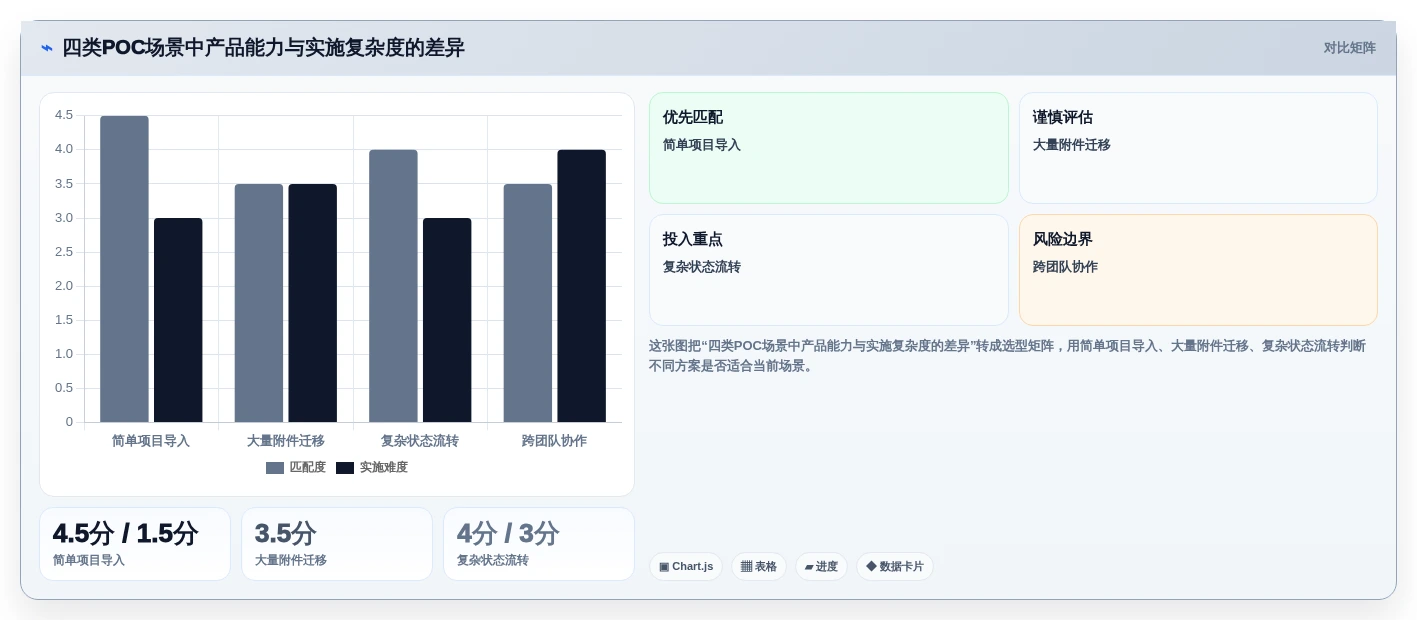Screen dimensions: 1417x620
Task: Click the 对比矩阵 label in the header
Action: tap(1349, 48)
